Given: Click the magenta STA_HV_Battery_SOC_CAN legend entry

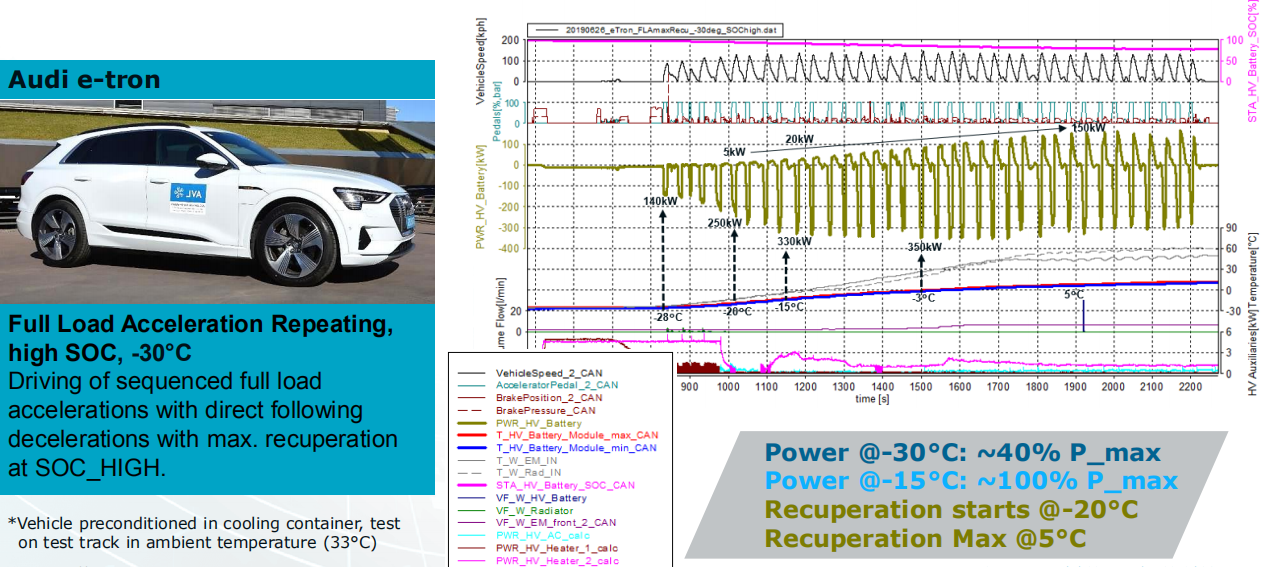Looking at the screenshot, I should click(563, 485).
